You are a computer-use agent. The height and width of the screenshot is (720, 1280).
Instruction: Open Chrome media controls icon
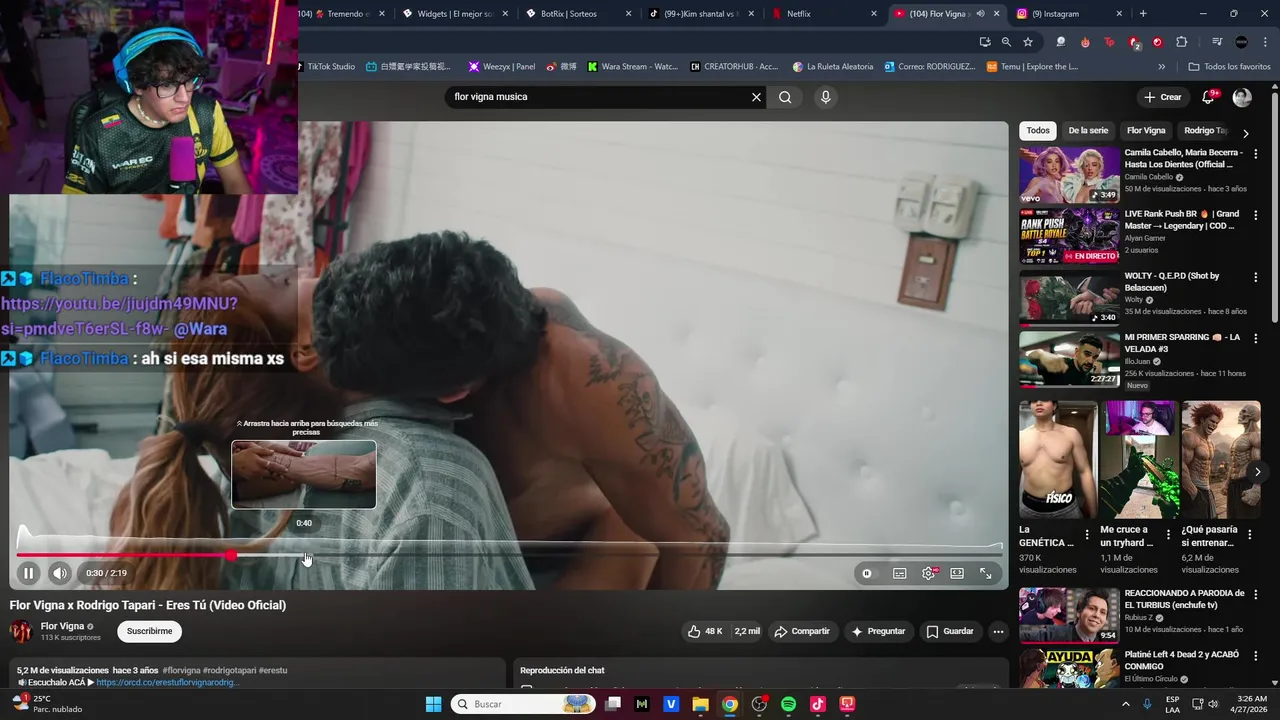click(1217, 42)
